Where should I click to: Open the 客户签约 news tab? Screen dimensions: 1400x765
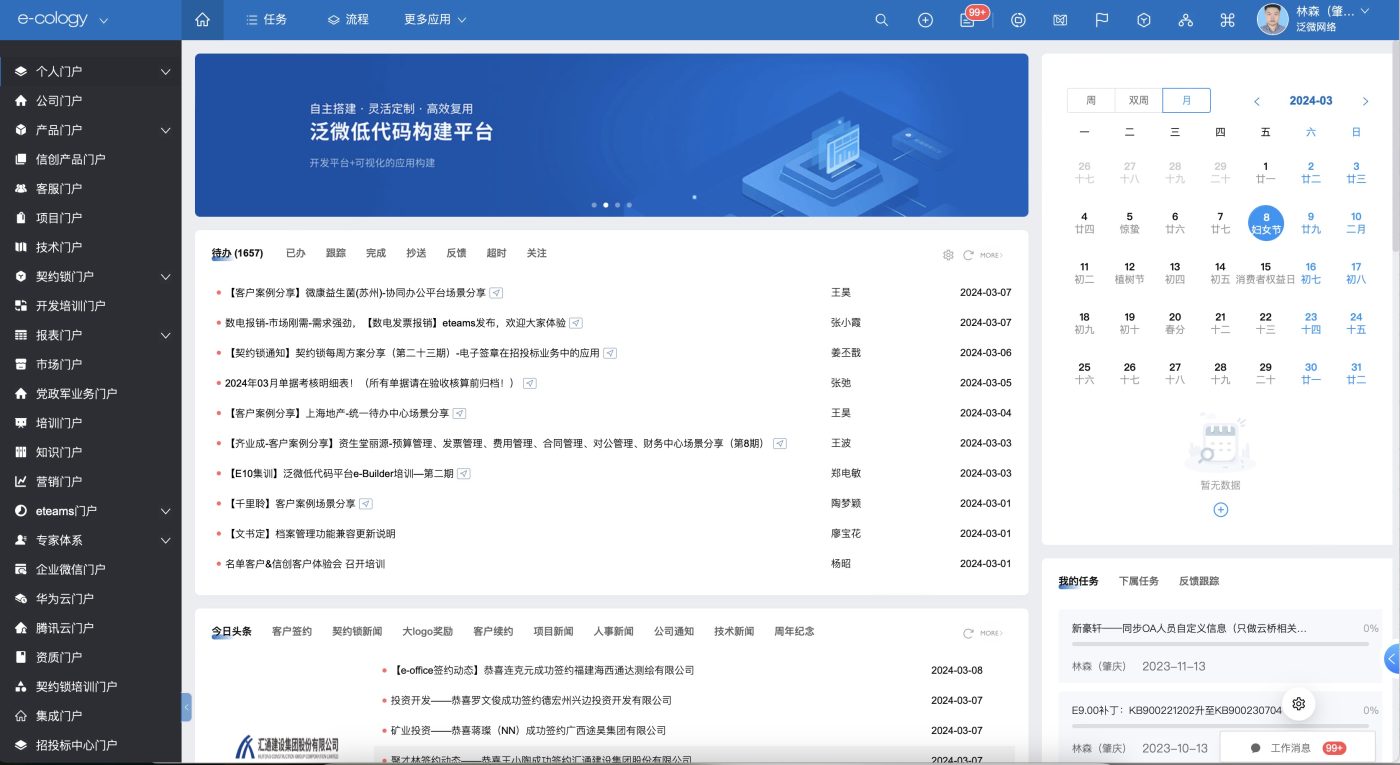coord(291,632)
